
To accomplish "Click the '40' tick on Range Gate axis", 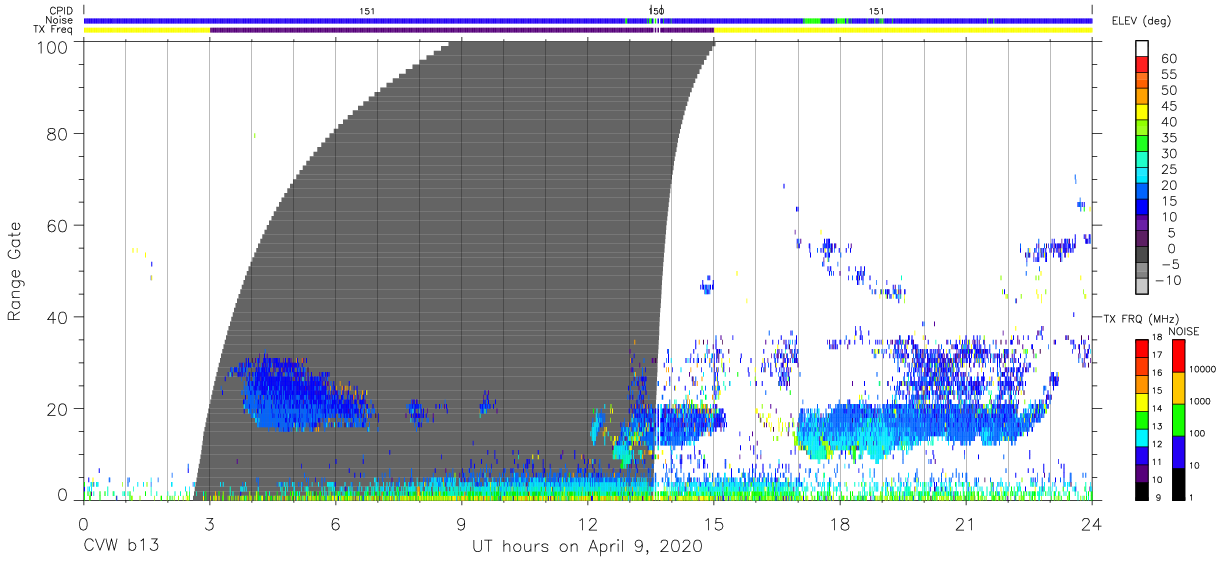I will click(x=57, y=317).
